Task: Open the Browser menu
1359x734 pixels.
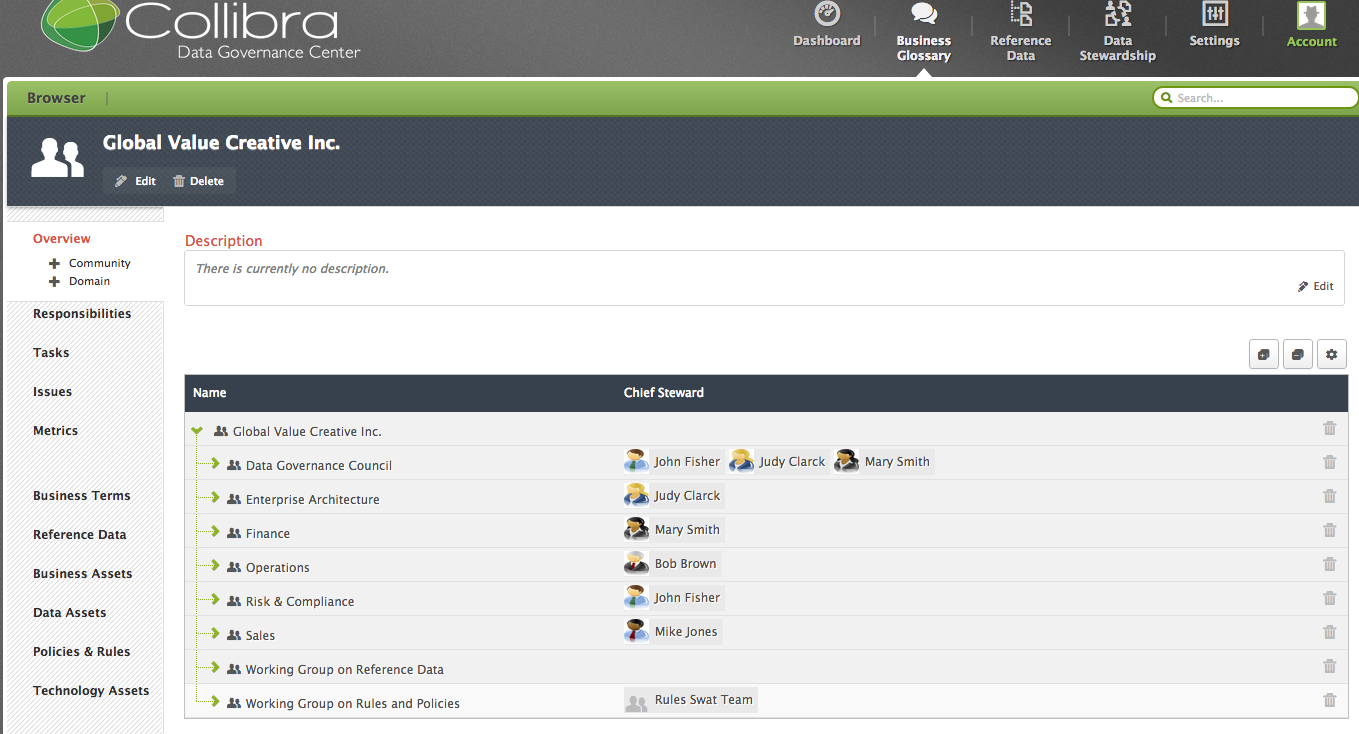Action: (56, 98)
